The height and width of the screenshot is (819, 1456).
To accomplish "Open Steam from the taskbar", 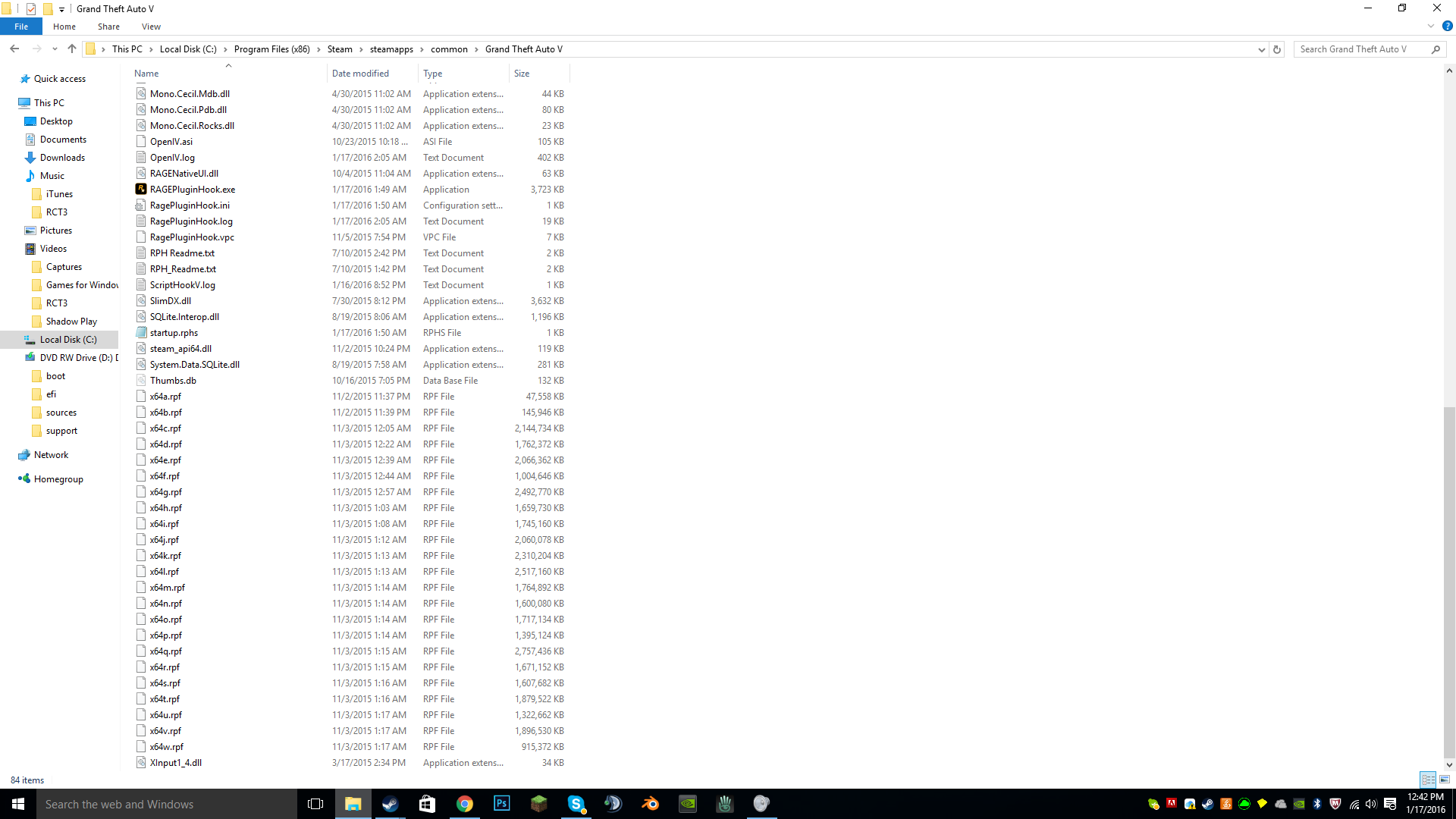I will tap(391, 804).
